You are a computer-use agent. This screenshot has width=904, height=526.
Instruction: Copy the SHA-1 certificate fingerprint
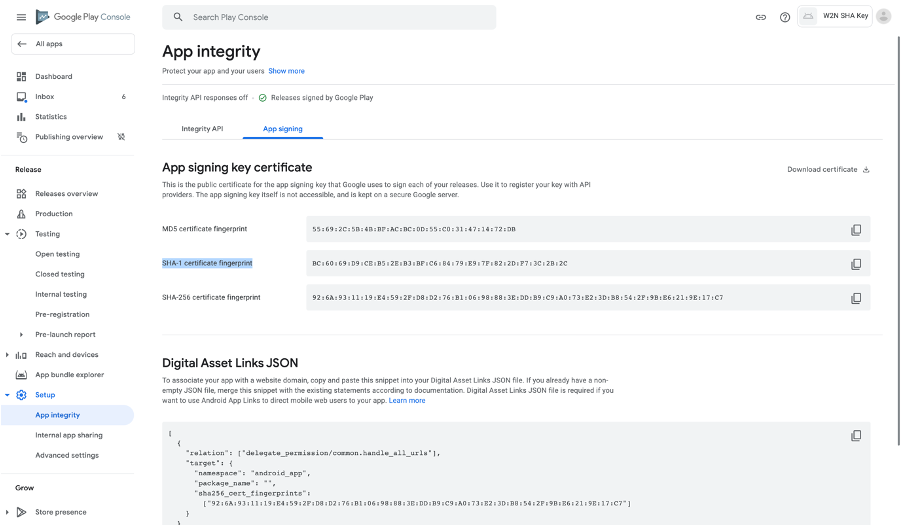(x=855, y=264)
